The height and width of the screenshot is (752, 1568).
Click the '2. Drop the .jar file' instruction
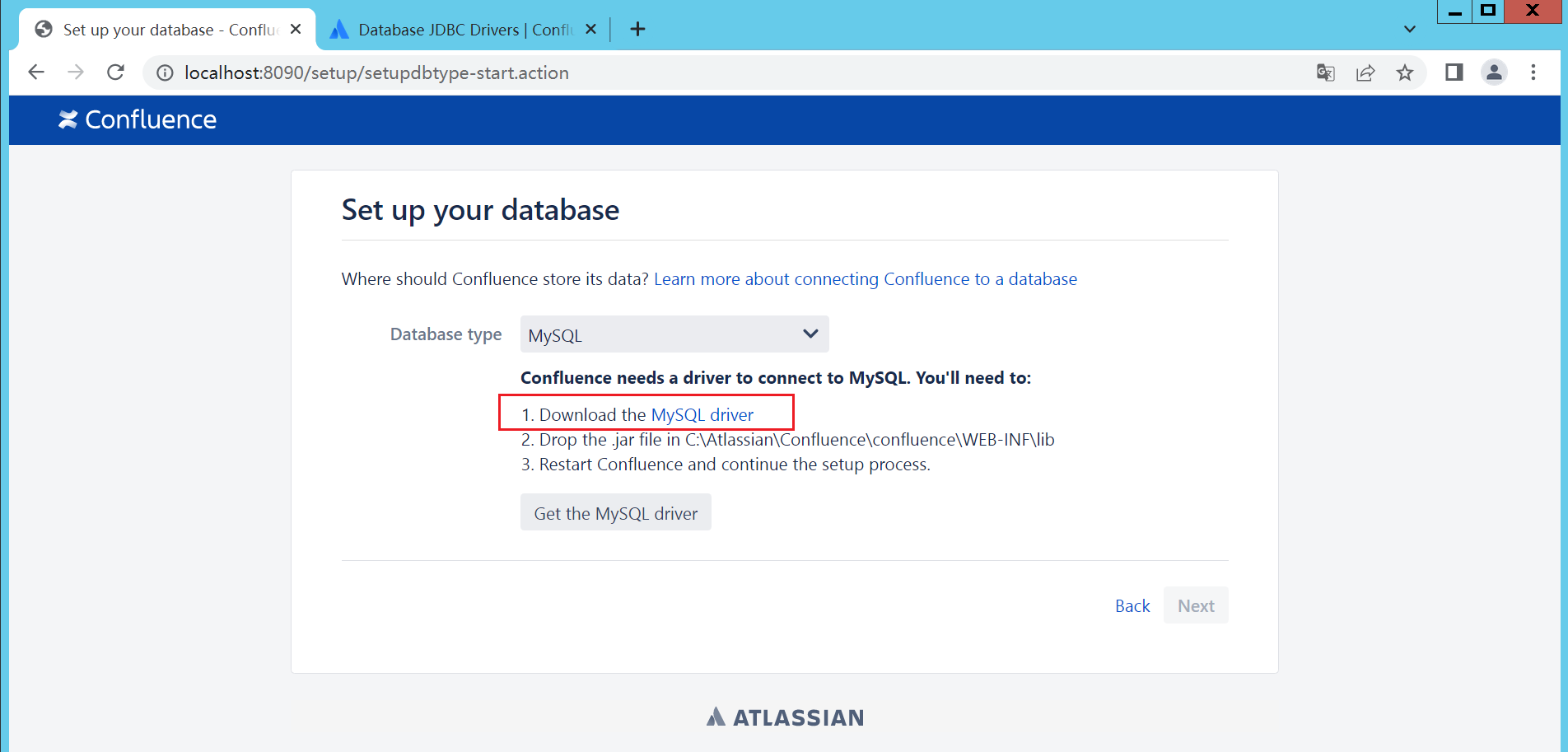click(x=788, y=440)
